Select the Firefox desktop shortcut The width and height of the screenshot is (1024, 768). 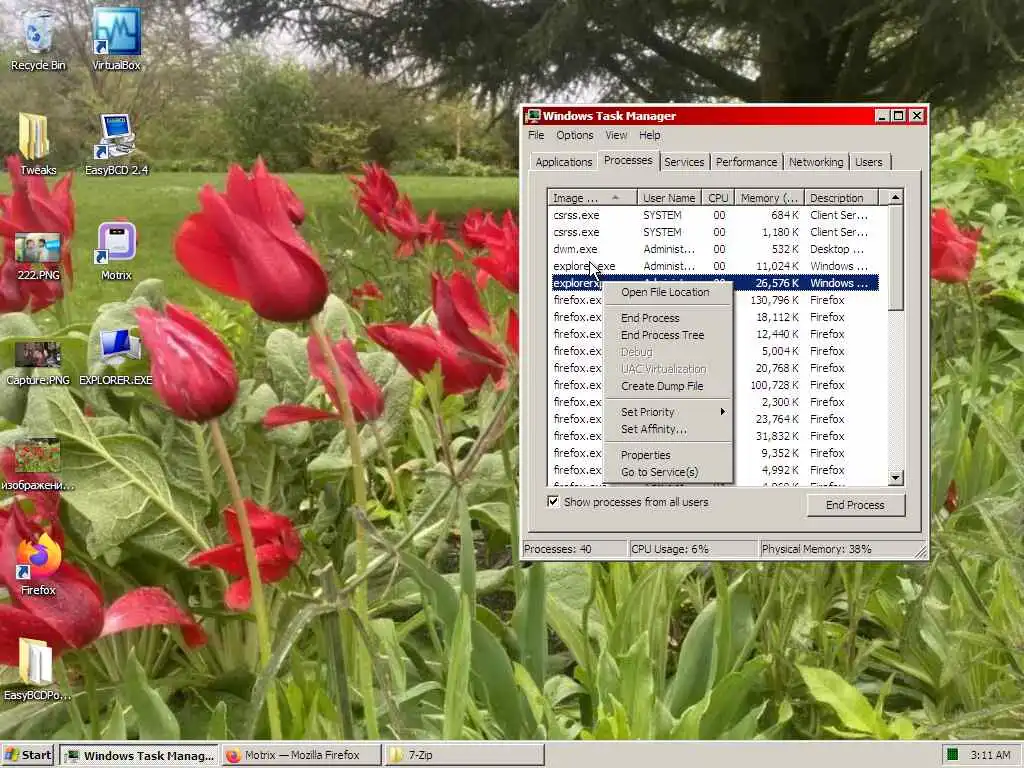[x=38, y=565]
